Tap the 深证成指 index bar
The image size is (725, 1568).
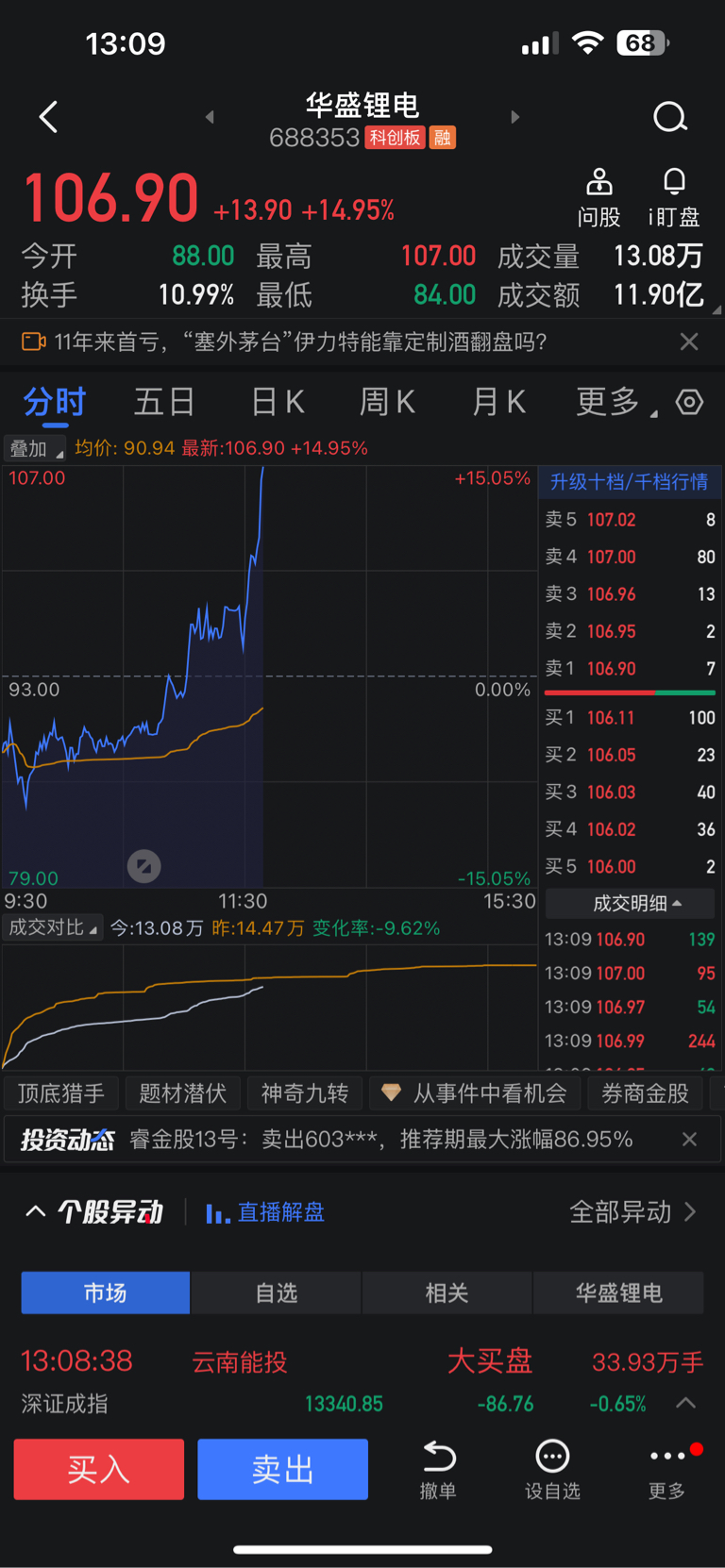point(362,1404)
